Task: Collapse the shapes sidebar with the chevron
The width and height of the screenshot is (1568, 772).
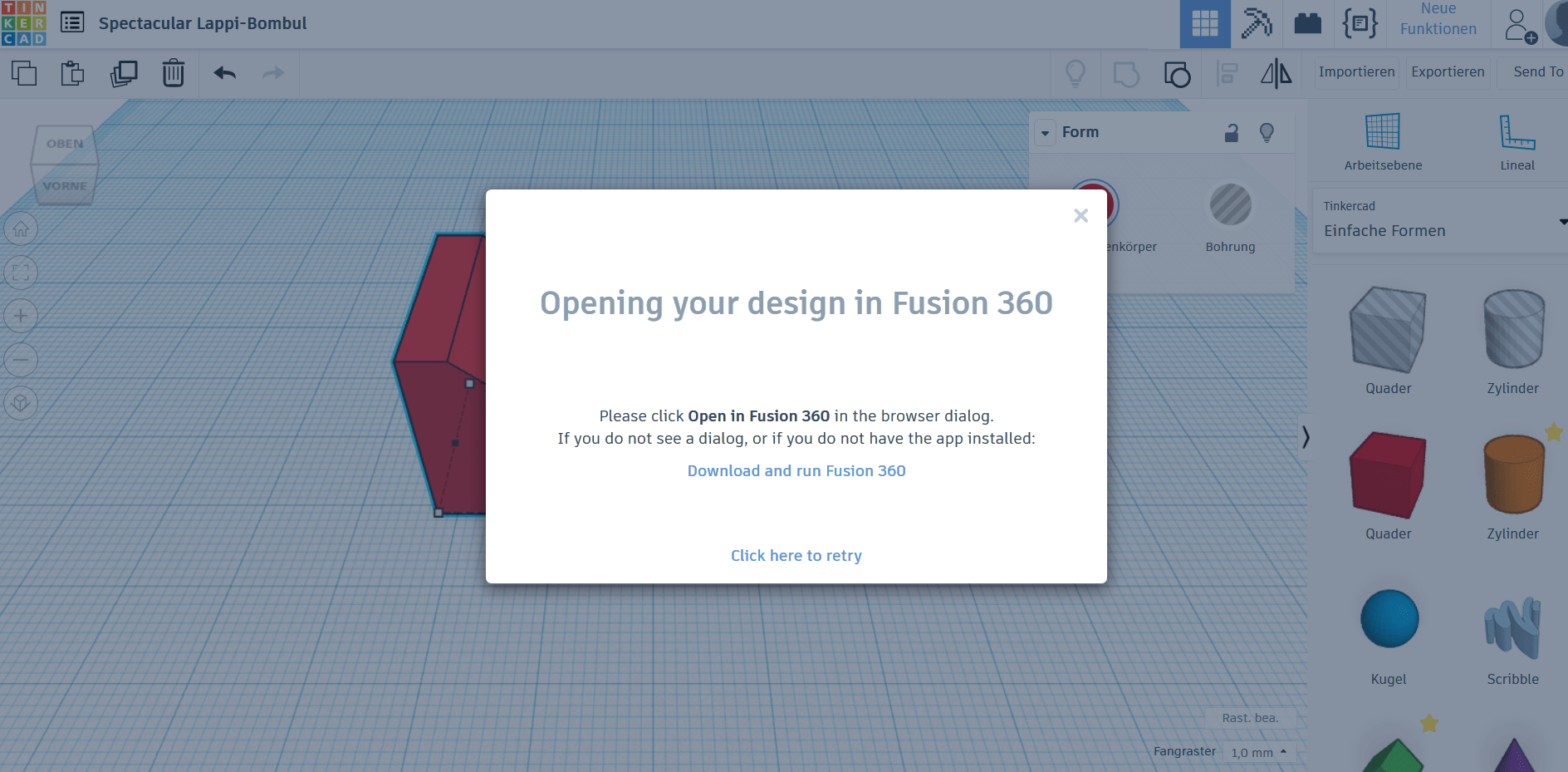Action: (x=1306, y=436)
